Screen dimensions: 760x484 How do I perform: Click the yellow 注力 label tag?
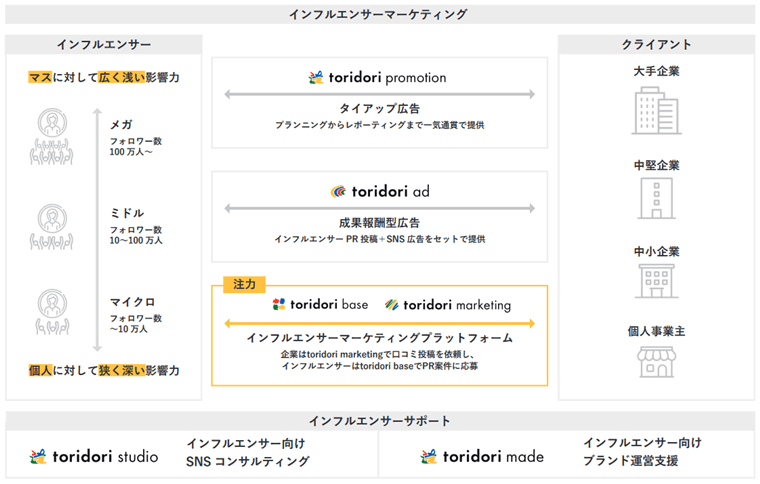coord(240,284)
